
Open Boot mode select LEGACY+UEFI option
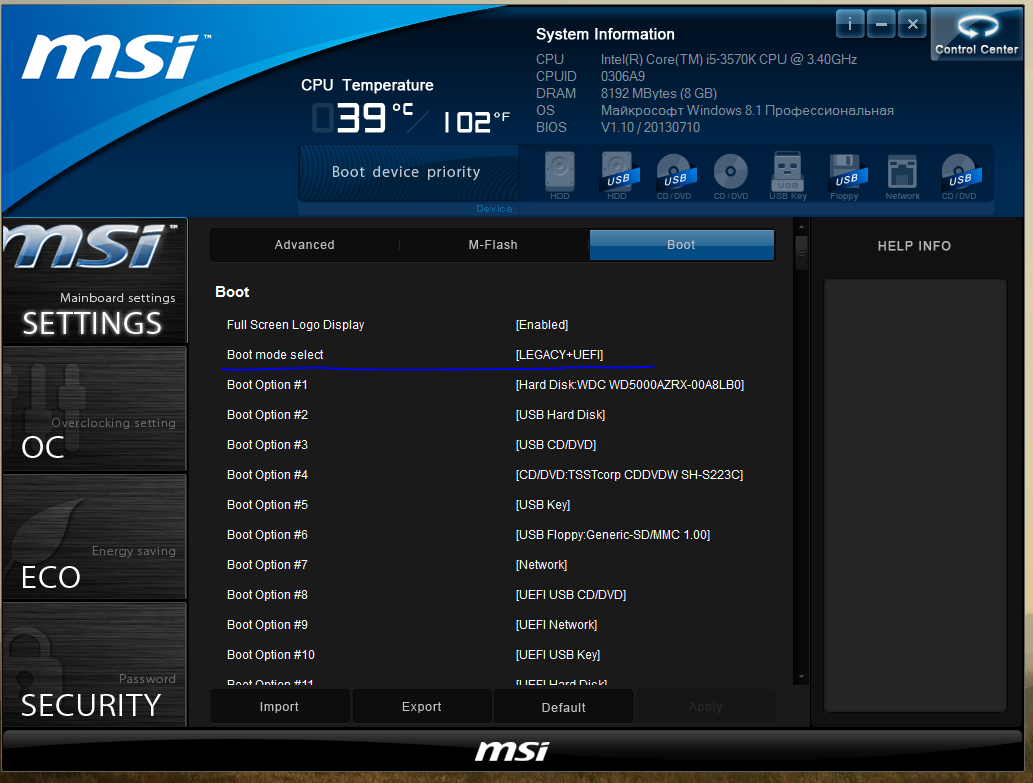(x=559, y=355)
